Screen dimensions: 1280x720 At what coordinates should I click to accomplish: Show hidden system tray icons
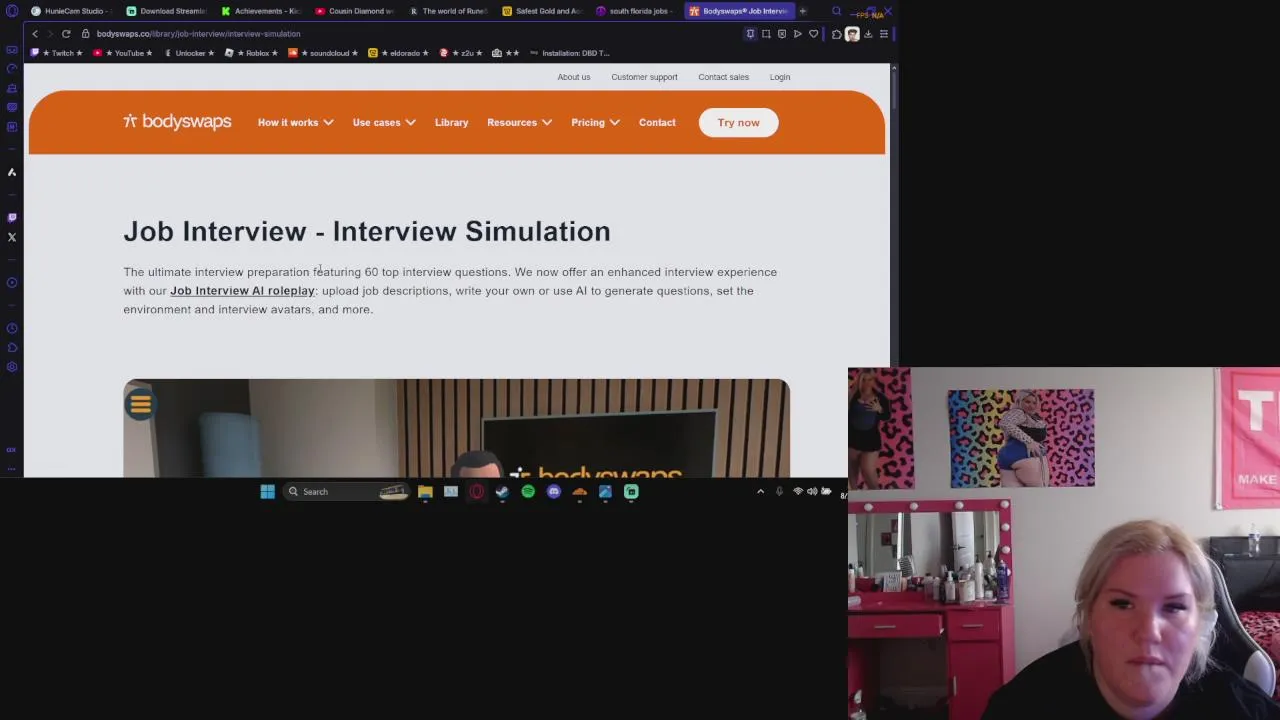click(x=760, y=491)
